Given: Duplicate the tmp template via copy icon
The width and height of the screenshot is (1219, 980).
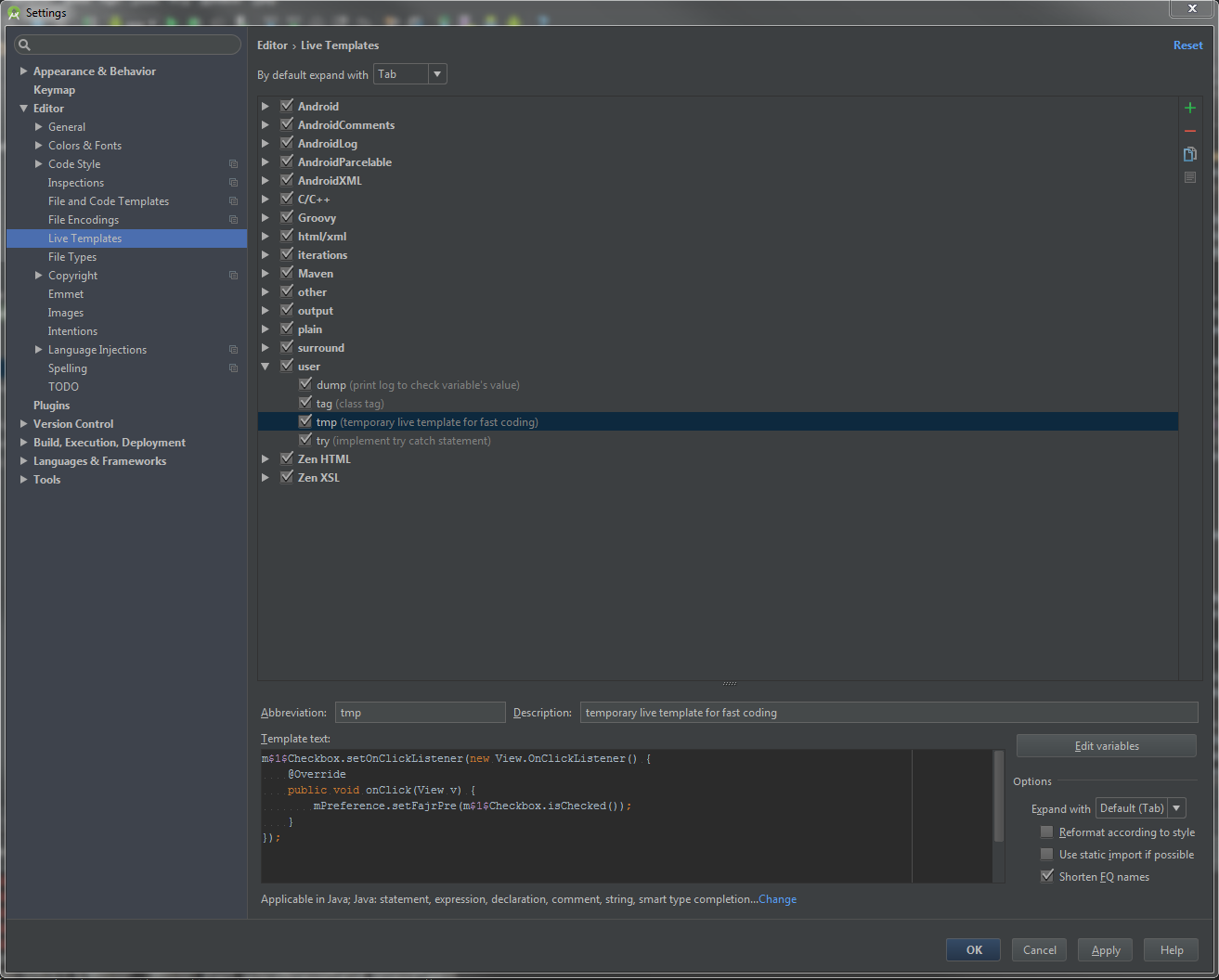Looking at the screenshot, I should point(1189,153).
